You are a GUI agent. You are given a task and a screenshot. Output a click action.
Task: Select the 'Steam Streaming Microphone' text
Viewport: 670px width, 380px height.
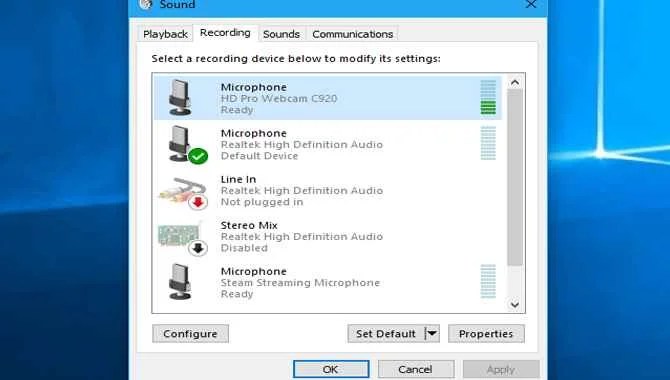point(300,283)
